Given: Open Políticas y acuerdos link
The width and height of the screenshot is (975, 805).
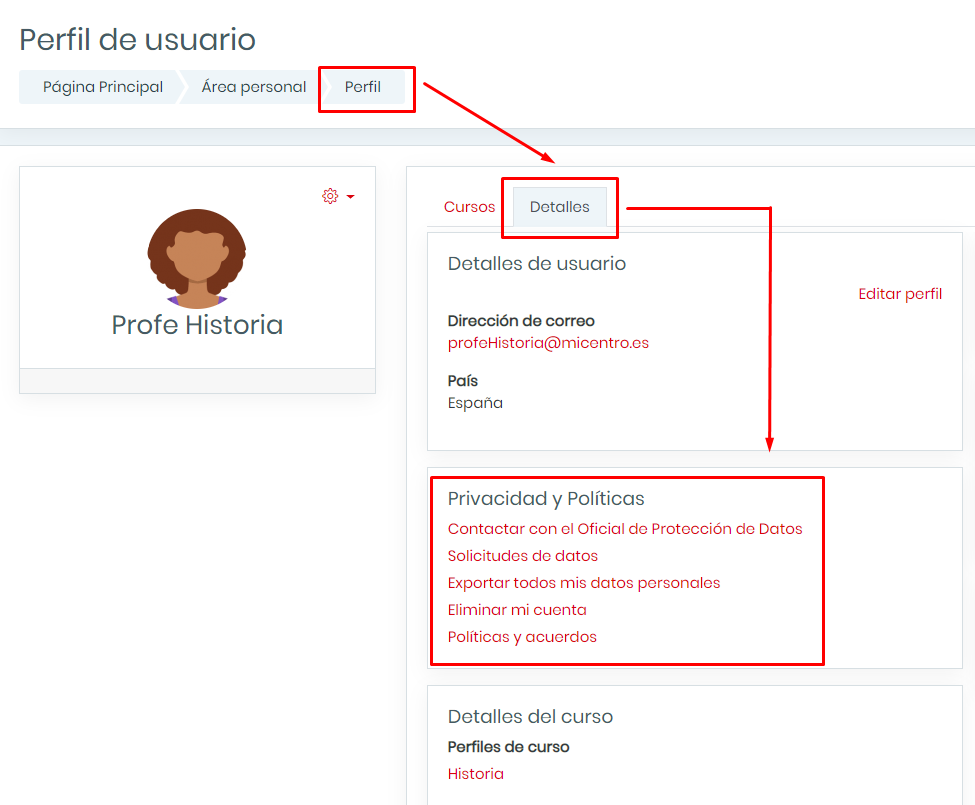Looking at the screenshot, I should coord(522,637).
